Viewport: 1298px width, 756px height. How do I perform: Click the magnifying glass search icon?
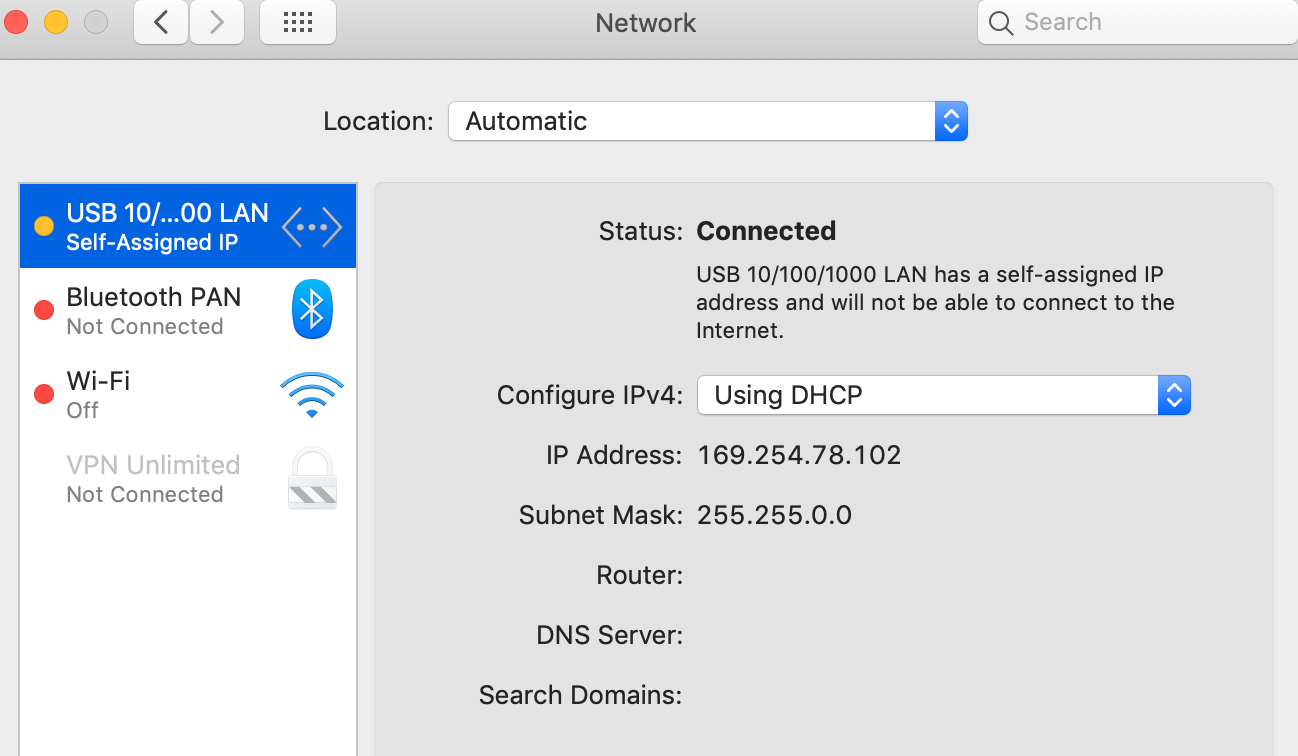tap(1001, 23)
